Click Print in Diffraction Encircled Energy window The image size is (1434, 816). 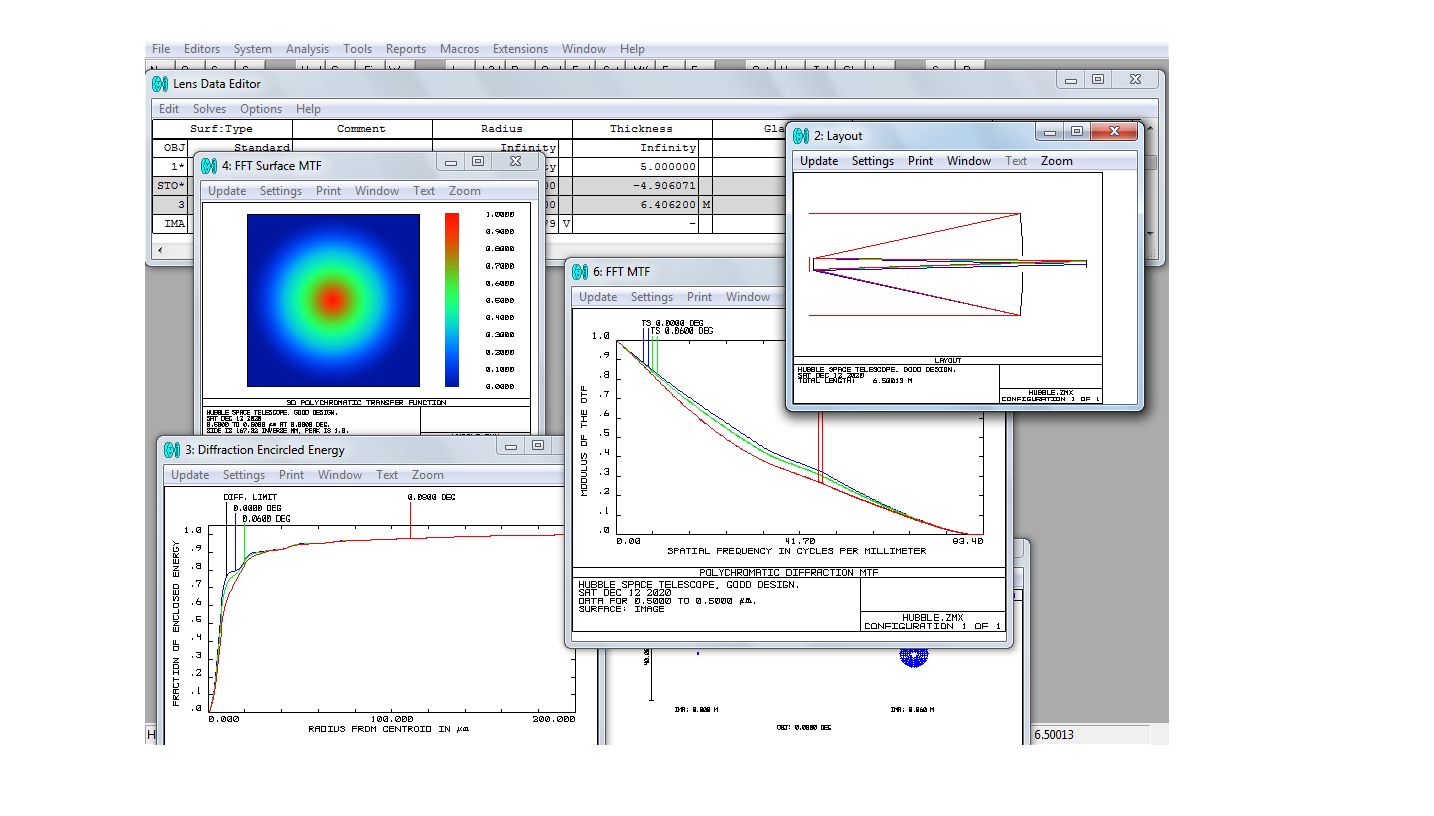(x=291, y=475)
